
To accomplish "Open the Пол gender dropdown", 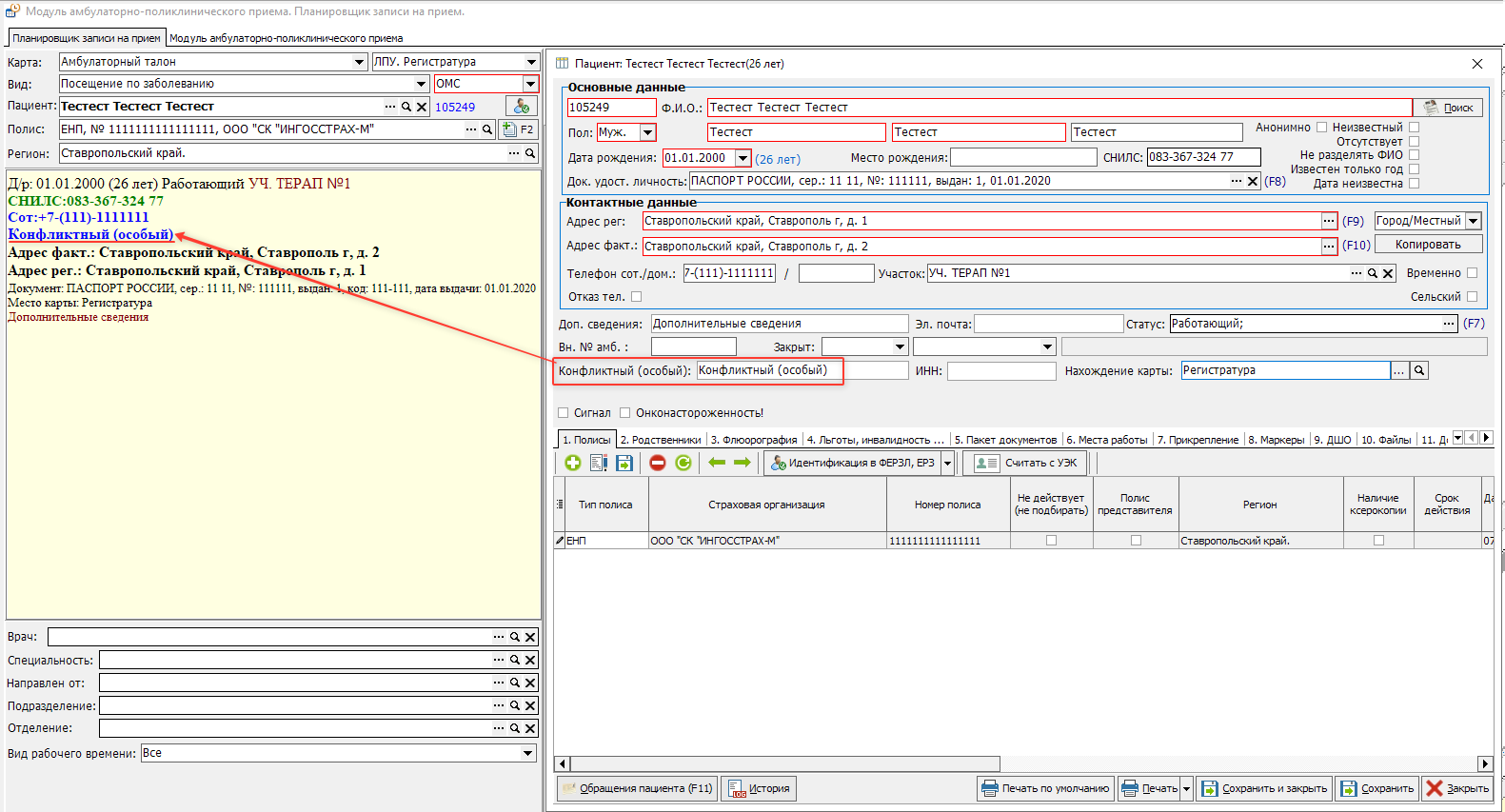I will point(648,132).
